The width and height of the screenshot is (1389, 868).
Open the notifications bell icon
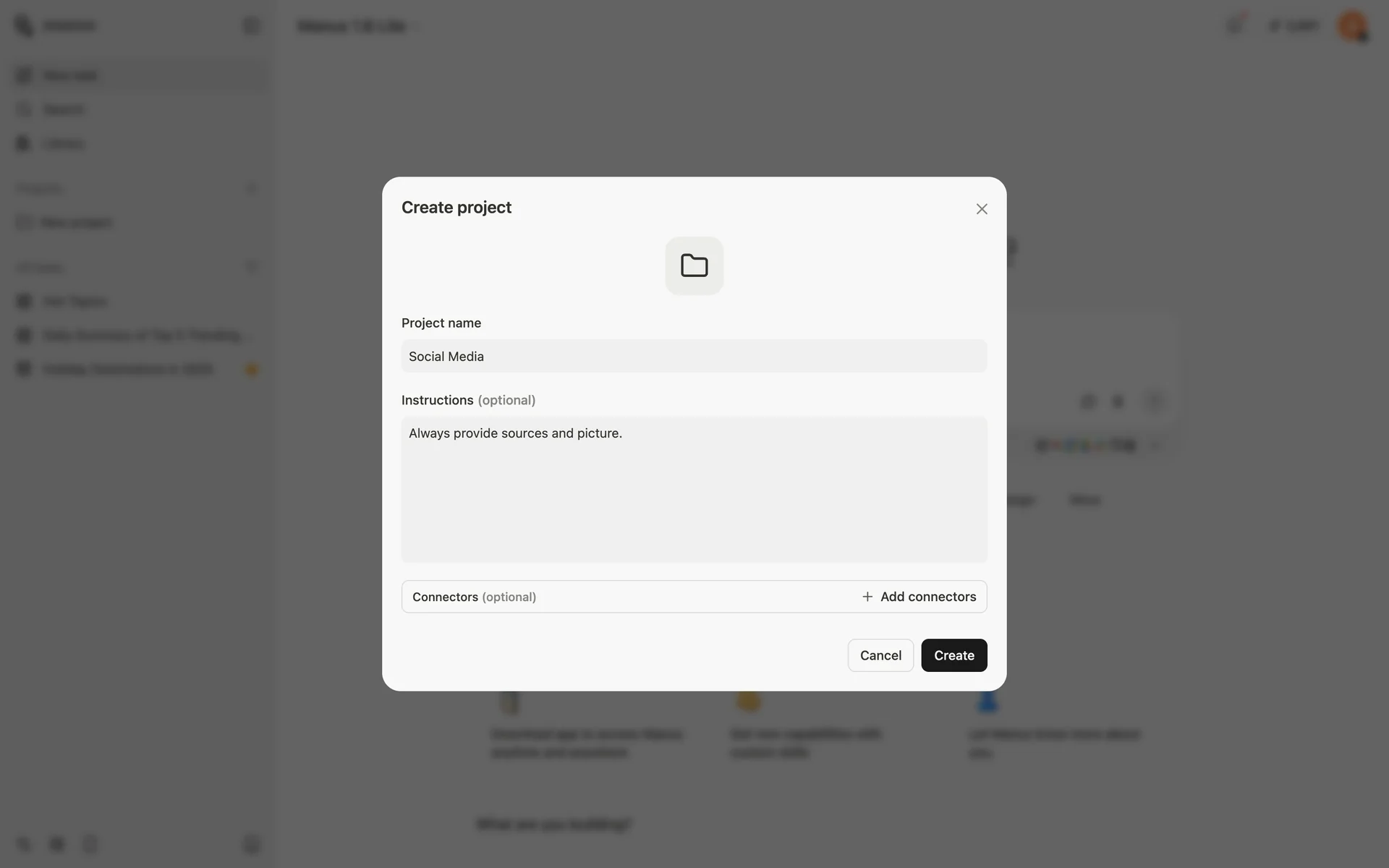click(1235, 25)
